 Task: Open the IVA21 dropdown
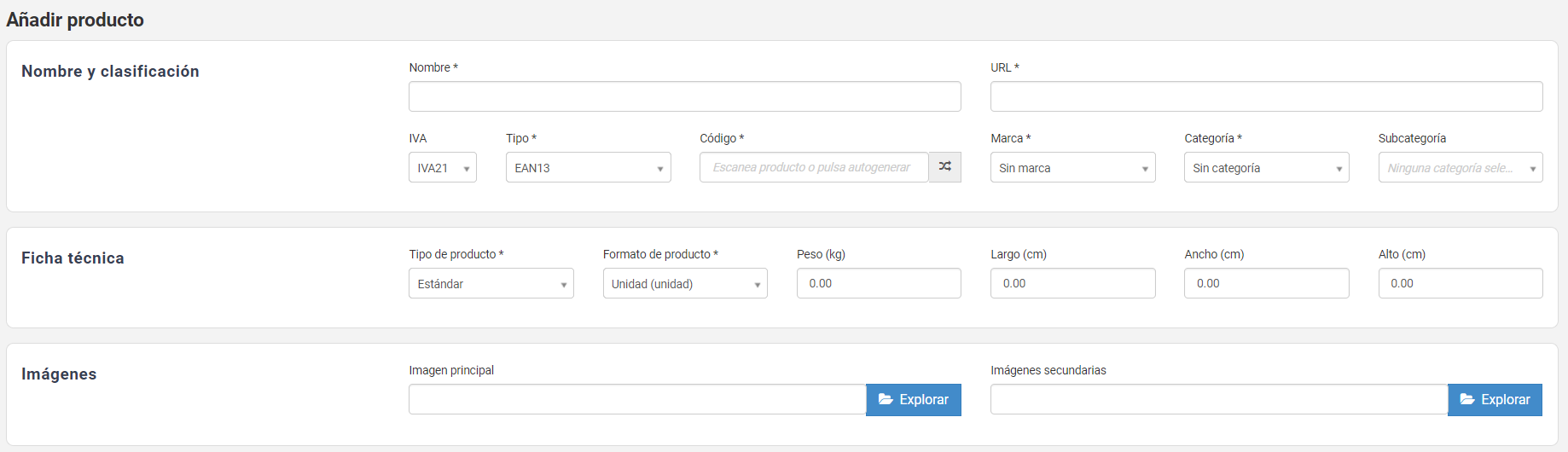[x=443, y=167]
